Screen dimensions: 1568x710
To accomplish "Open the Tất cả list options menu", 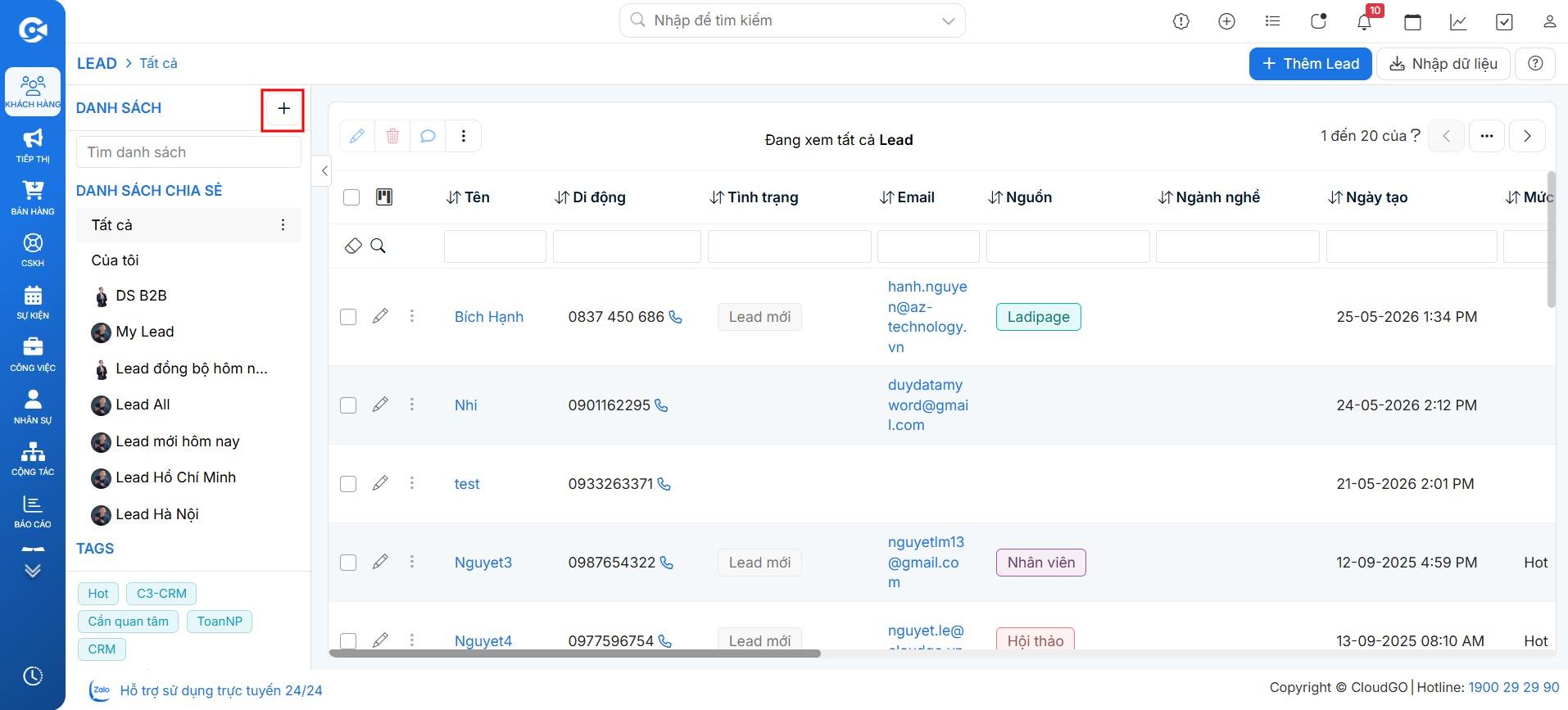I will [283, 224].
